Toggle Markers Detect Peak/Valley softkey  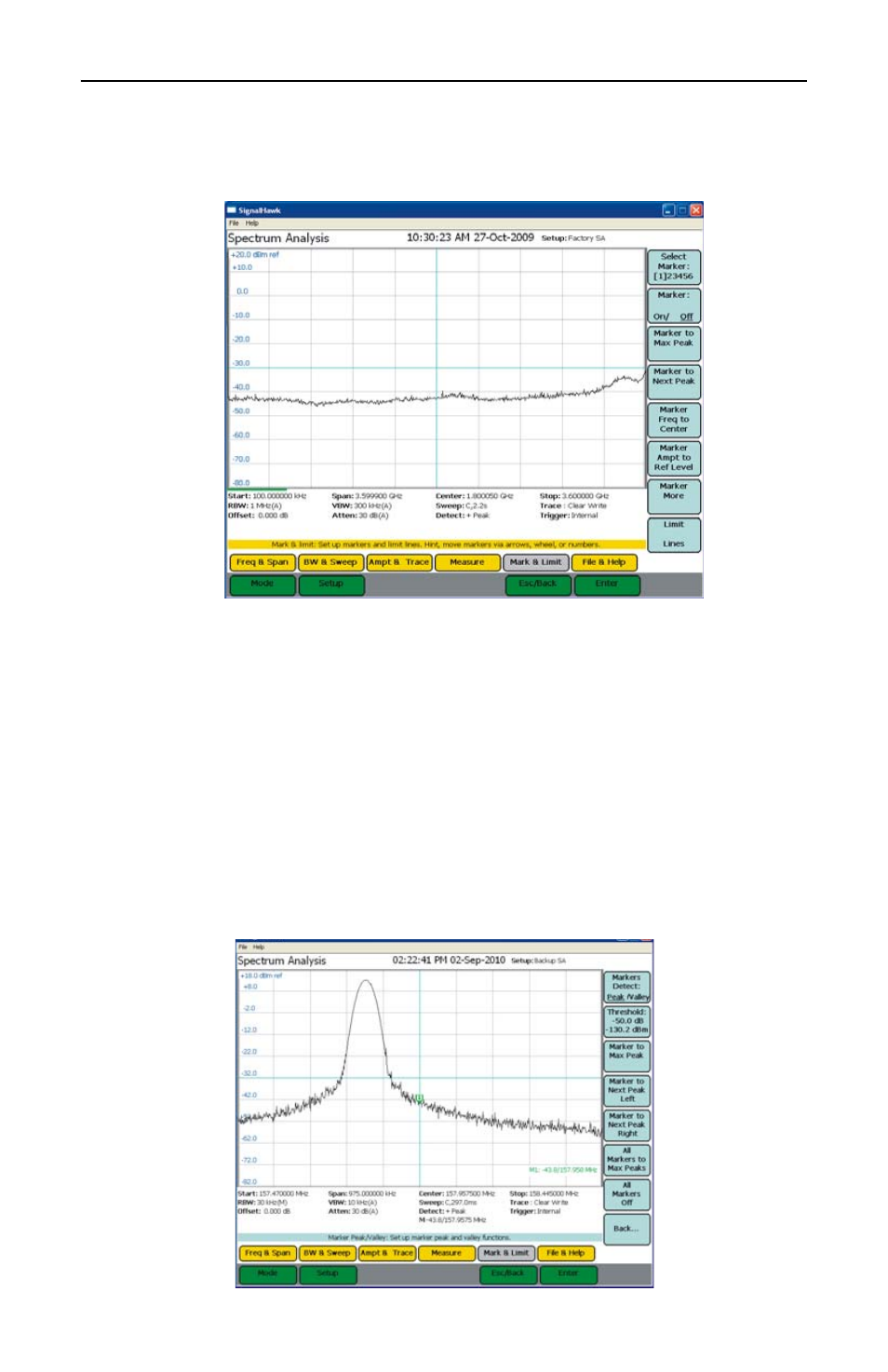click(x=626, y=988)
